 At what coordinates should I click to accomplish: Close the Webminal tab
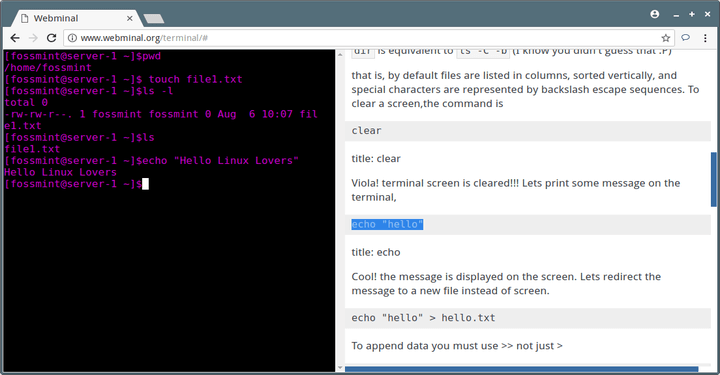click(x=129, y=18)
